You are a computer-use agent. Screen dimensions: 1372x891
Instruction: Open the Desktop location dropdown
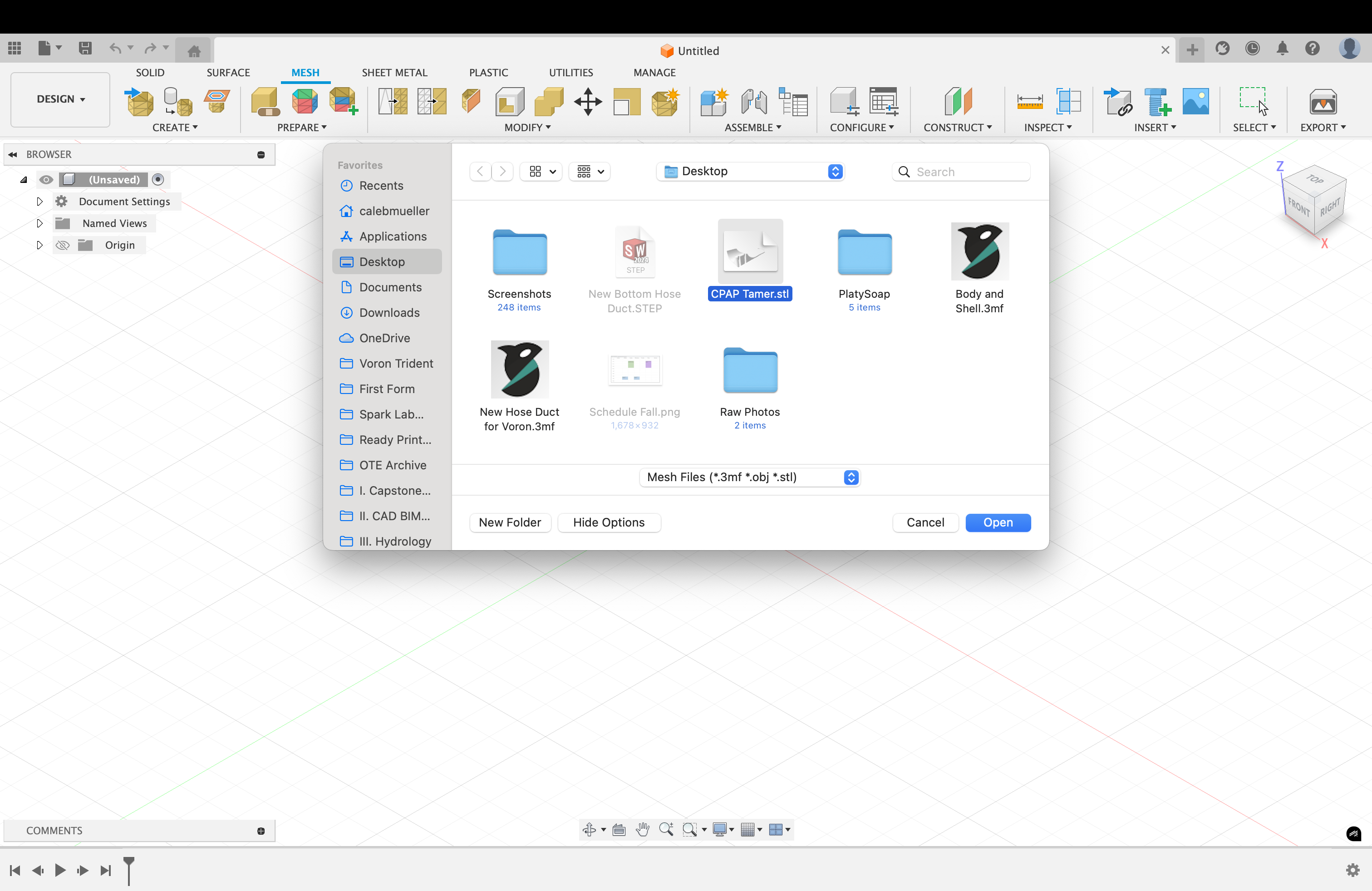pos(749,171)
